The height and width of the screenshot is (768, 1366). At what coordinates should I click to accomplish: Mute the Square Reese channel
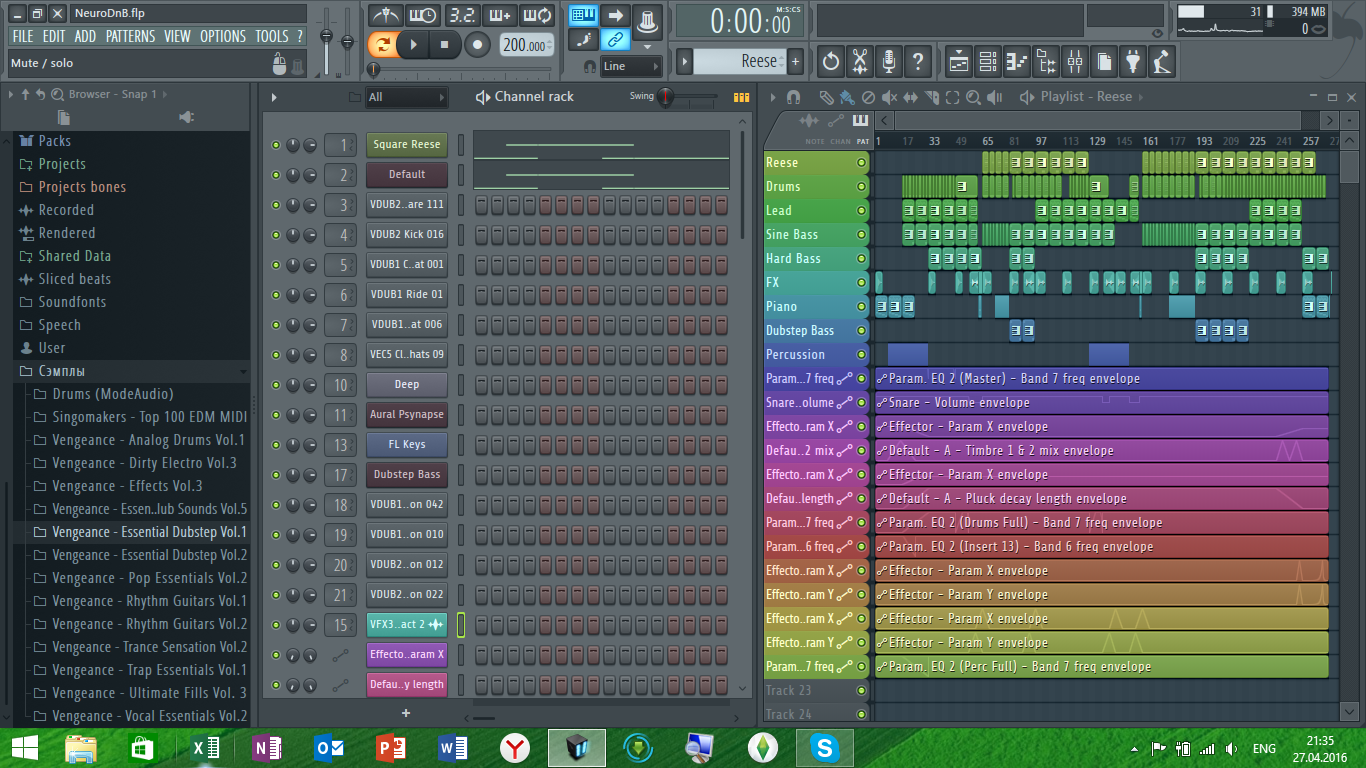276,145
